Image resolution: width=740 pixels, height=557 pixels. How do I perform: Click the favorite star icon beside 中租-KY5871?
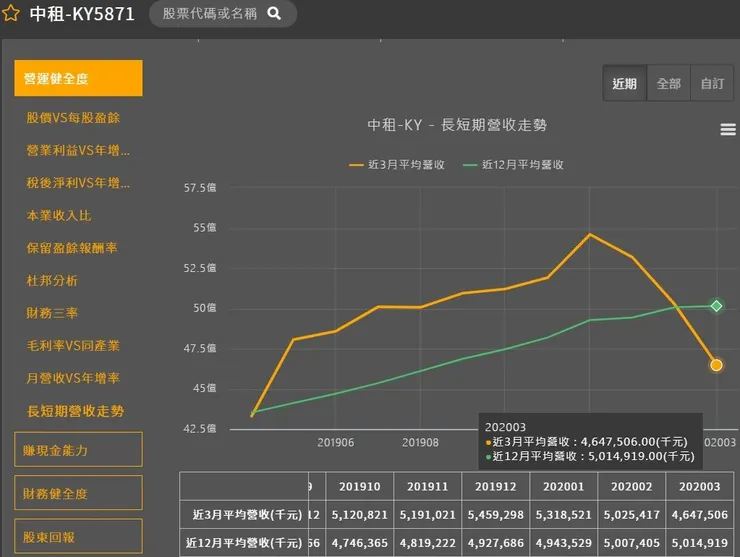pyautogui.click(x=10, y=13)
